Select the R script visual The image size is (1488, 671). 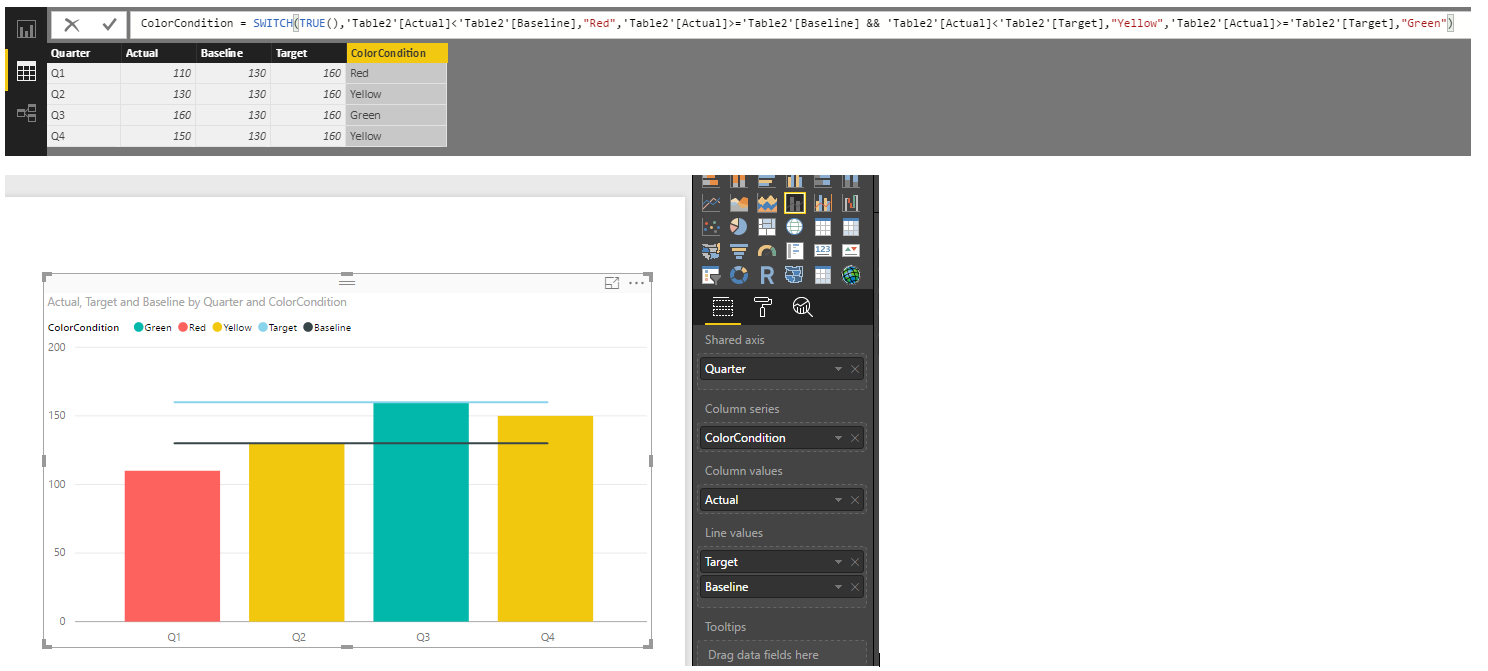(767, 275)
